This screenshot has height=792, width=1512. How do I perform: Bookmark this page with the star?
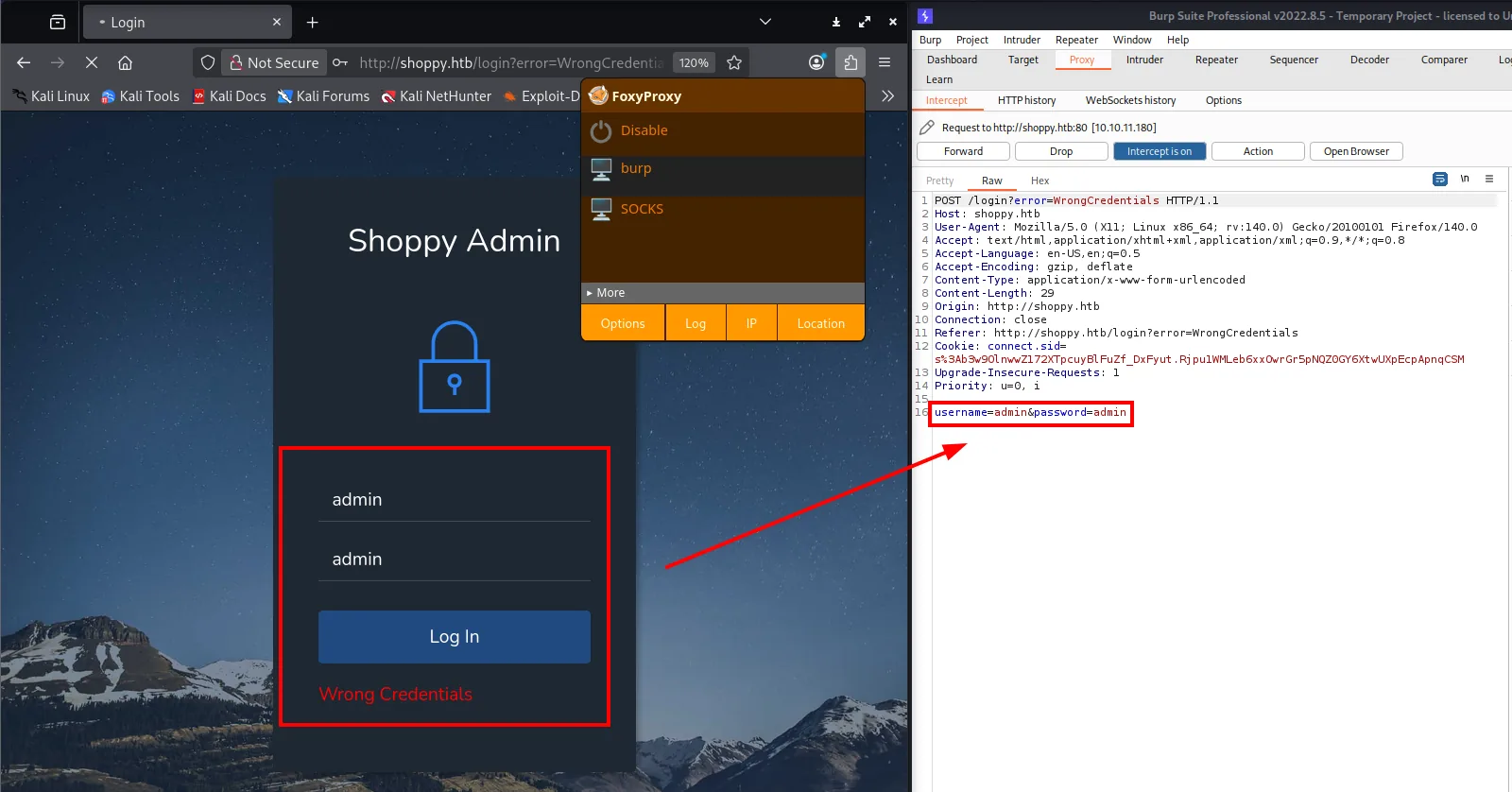pos(734,62)
